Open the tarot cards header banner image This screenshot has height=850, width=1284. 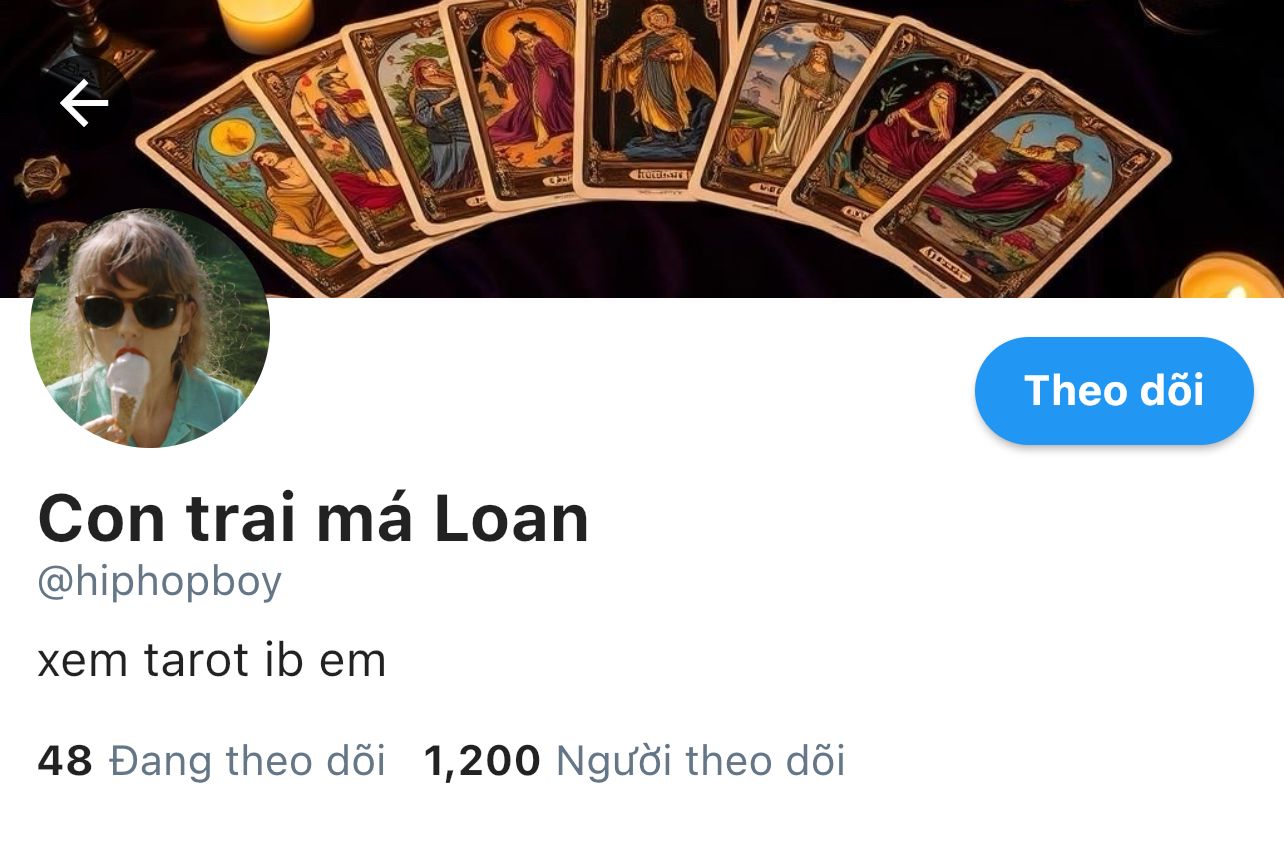[x=642, y=148]
